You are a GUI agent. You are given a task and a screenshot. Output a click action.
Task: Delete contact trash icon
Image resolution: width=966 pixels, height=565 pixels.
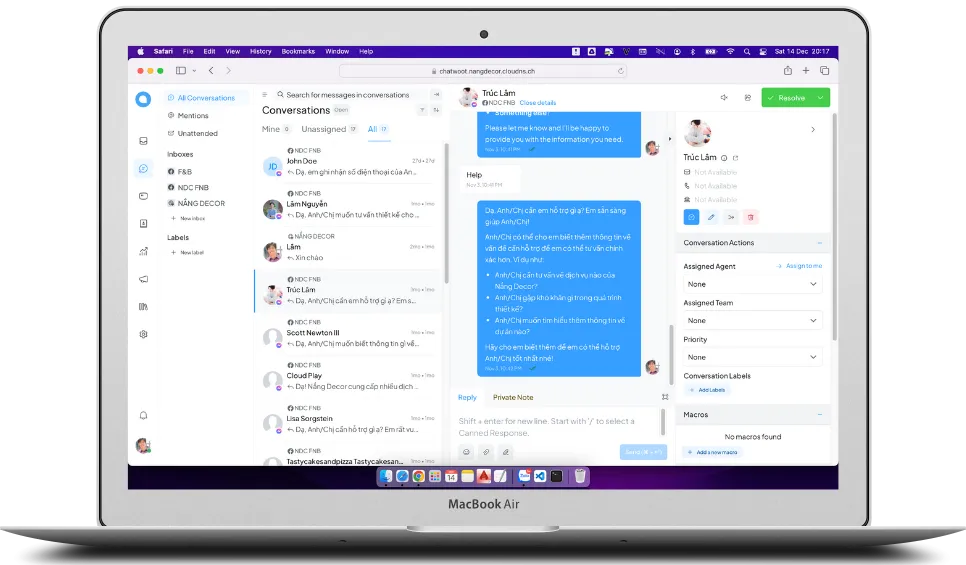[750, 217]
